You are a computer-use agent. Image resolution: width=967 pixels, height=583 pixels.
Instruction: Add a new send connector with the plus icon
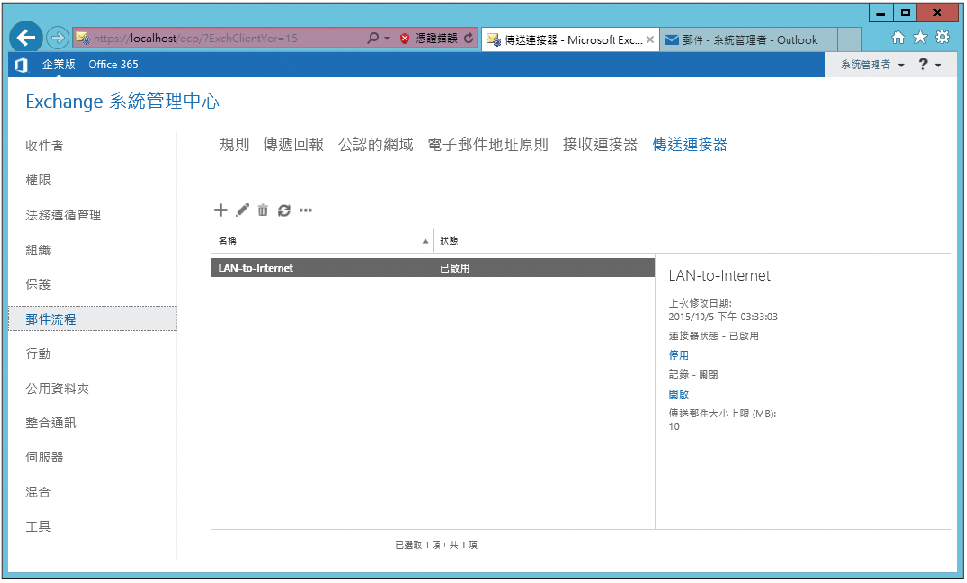[x=221, y=210]
